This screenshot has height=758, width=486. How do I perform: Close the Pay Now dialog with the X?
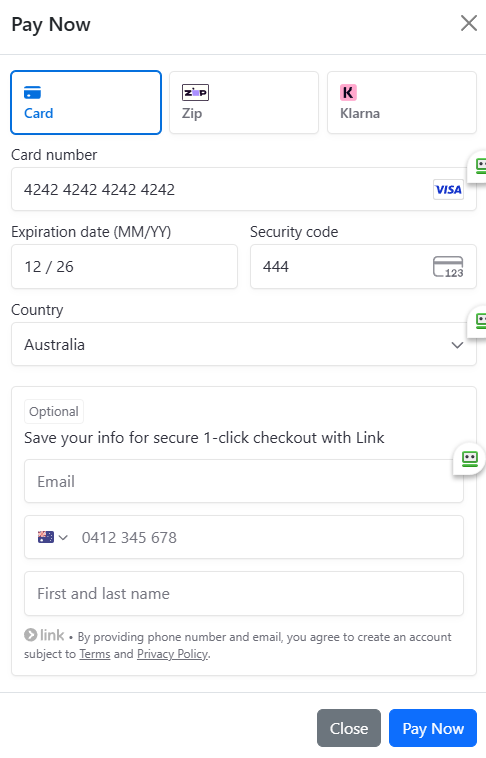click(469, 23)
